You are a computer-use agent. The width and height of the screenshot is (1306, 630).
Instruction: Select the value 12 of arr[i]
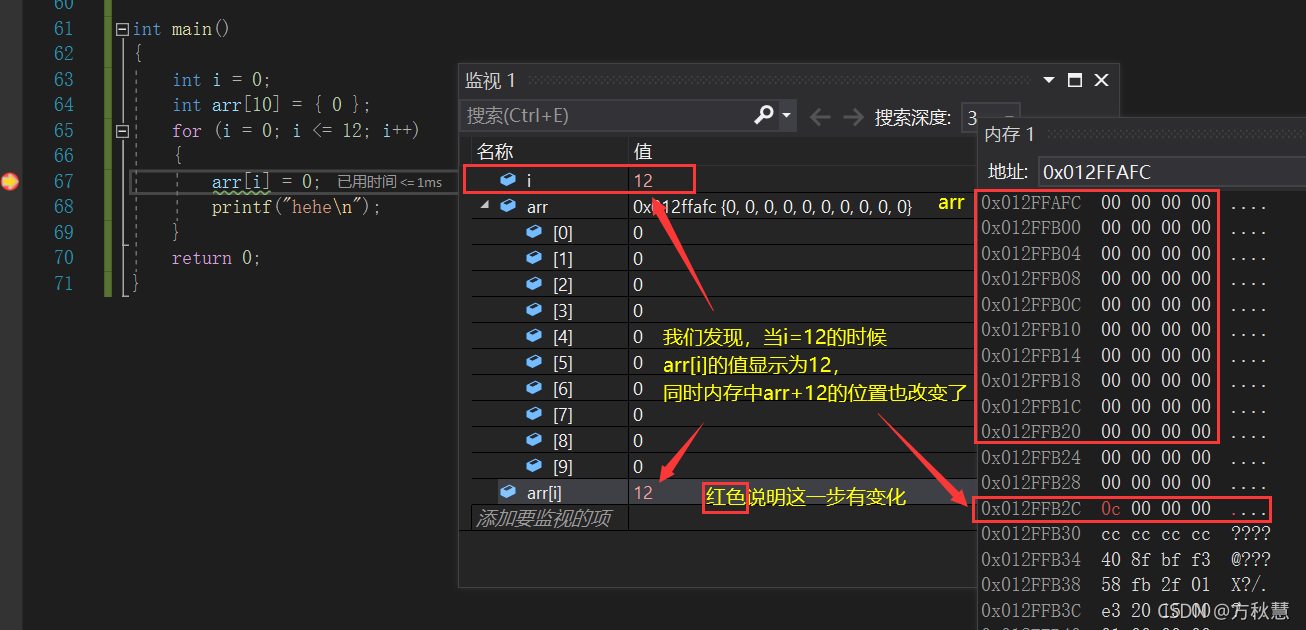(x=643, y=492)
